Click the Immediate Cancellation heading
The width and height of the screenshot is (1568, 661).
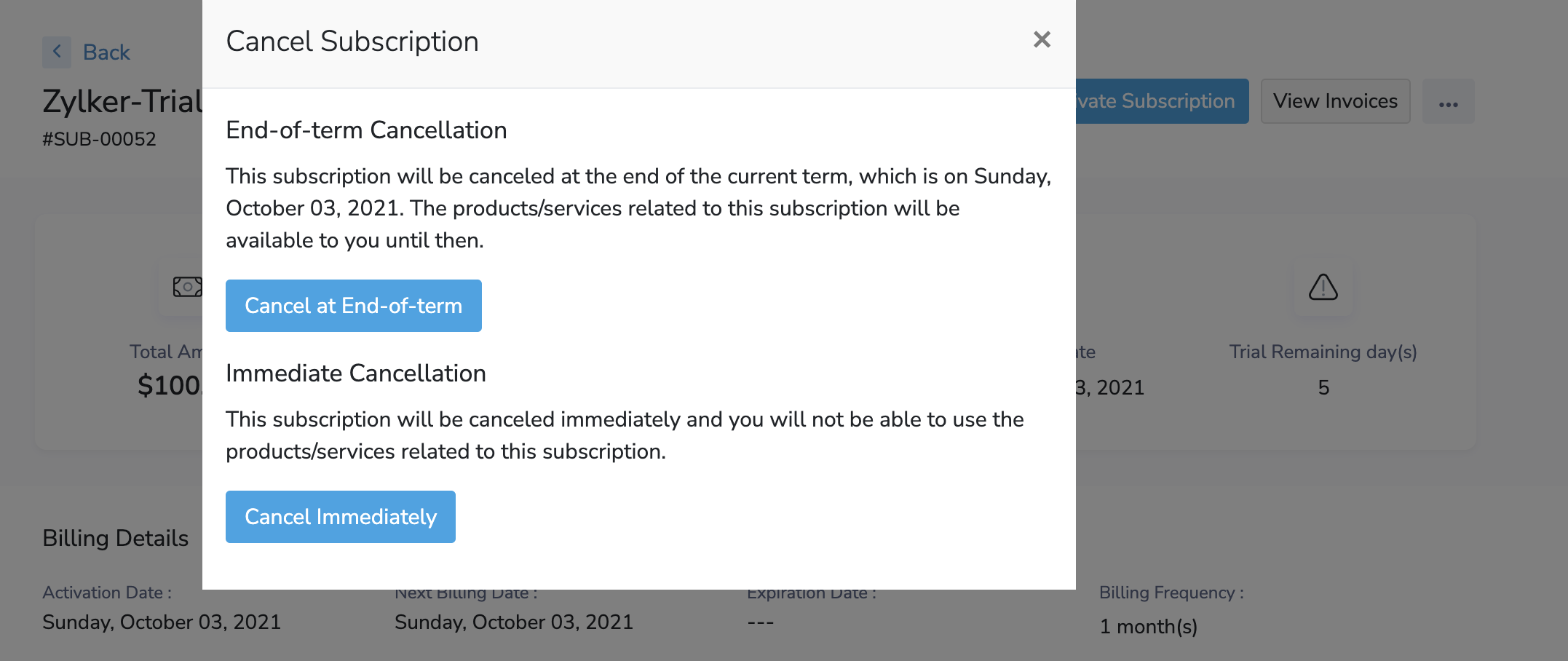coord(355,373)
